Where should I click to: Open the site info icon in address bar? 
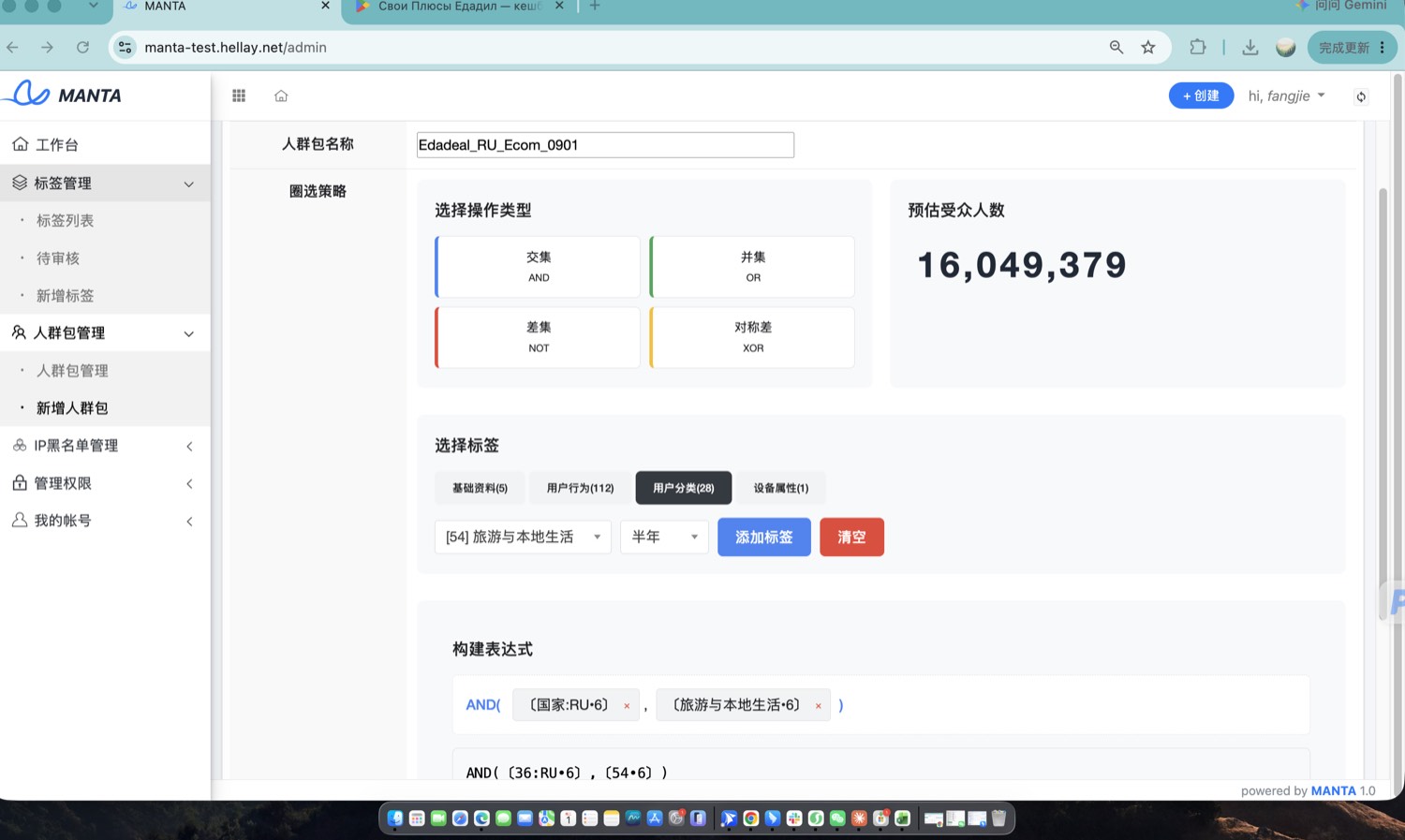point(125,47)
